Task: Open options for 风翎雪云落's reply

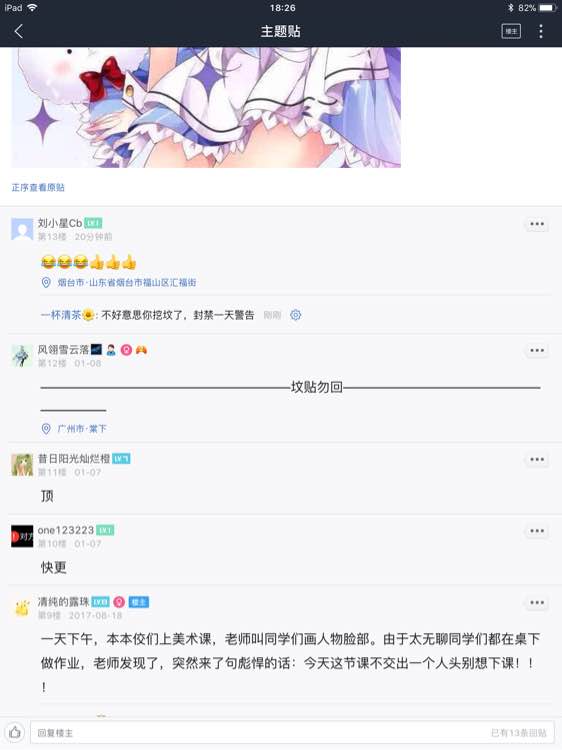Action: (537, 350)
